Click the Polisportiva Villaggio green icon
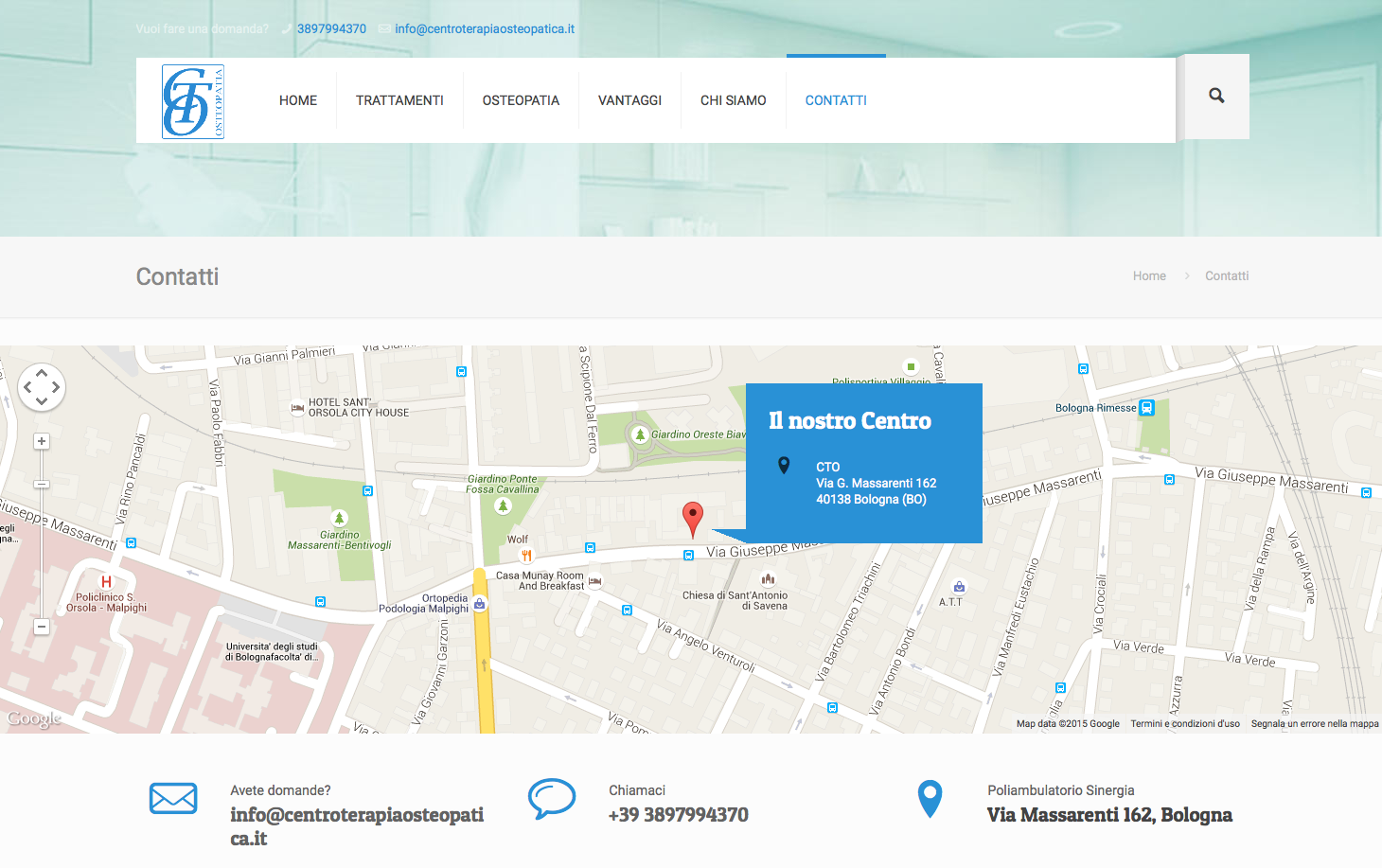Image resolution: width=1382 pixels, height=868 pixels. [x=911, y=366]
